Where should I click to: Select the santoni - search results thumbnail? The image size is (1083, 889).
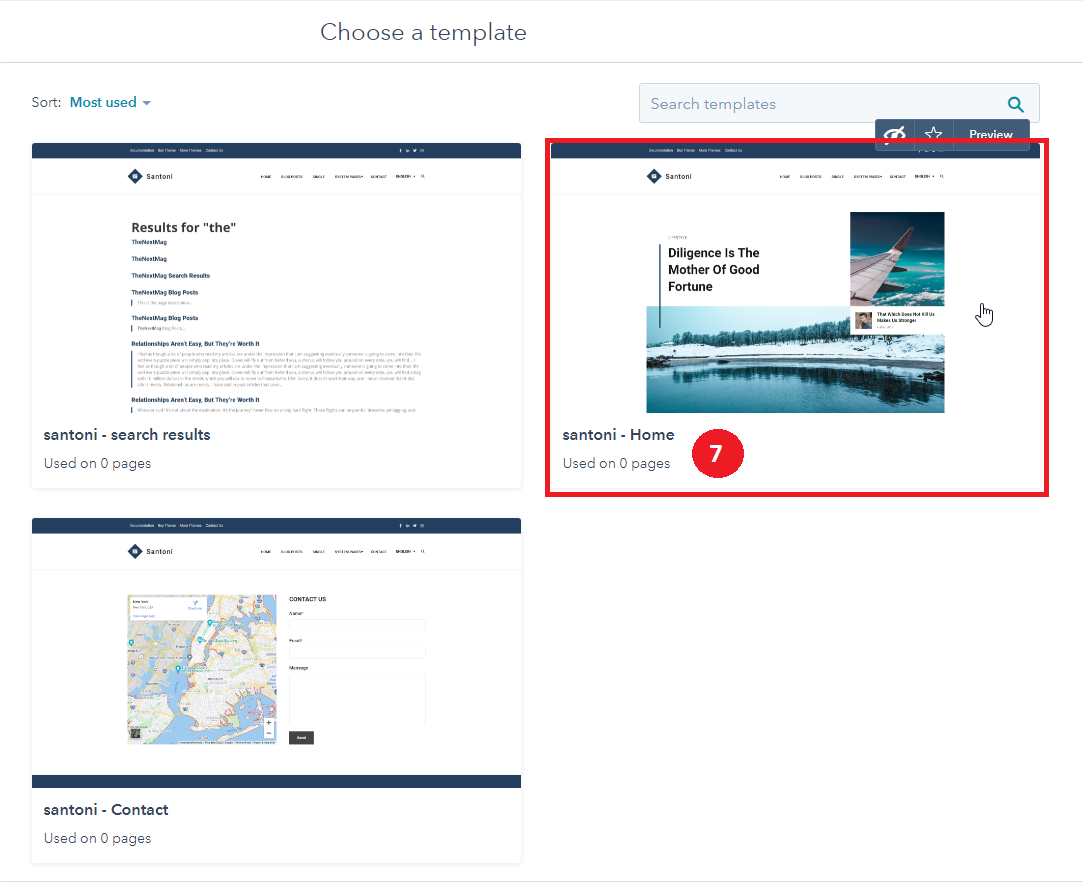[x=276, y=278]
